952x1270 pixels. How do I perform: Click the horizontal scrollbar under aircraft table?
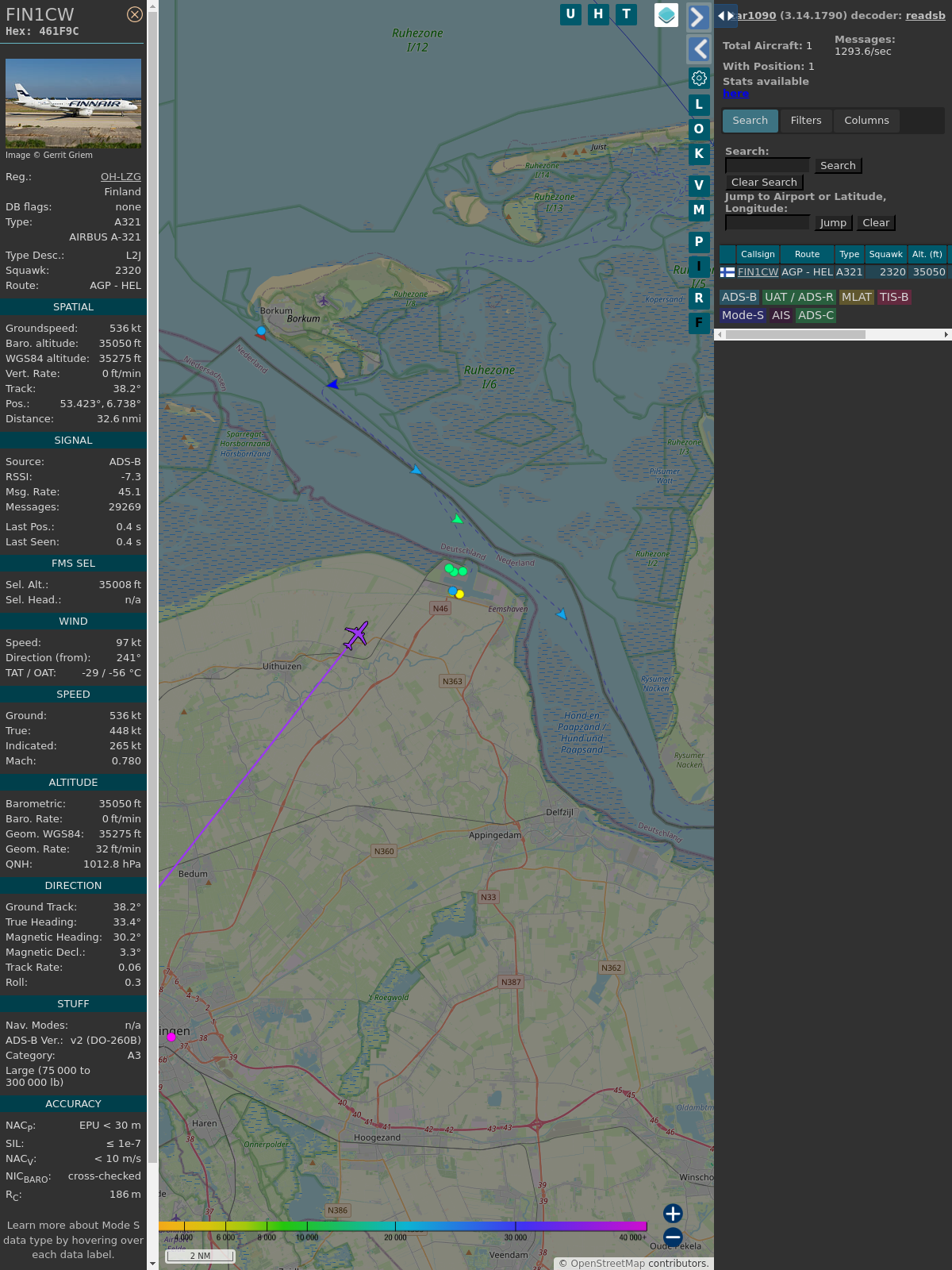(x=795, y=335)
